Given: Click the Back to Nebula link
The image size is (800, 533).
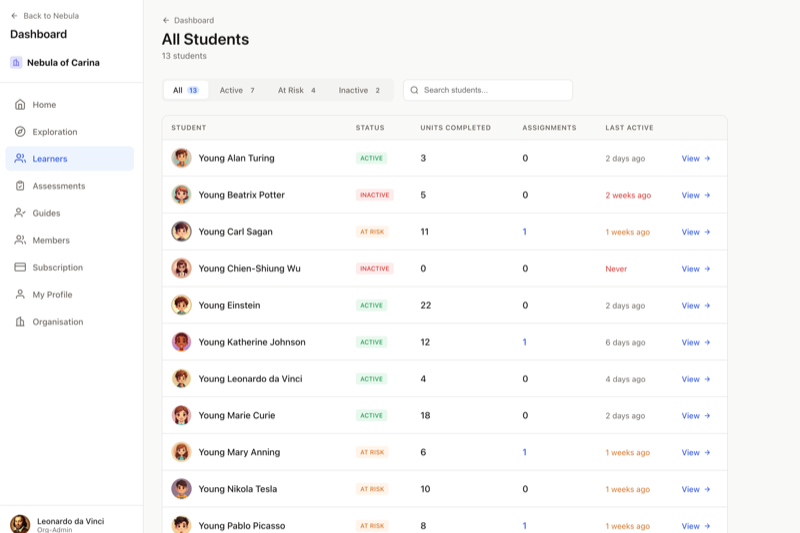Looking at the screenshot, I should [x=45, y=16].
